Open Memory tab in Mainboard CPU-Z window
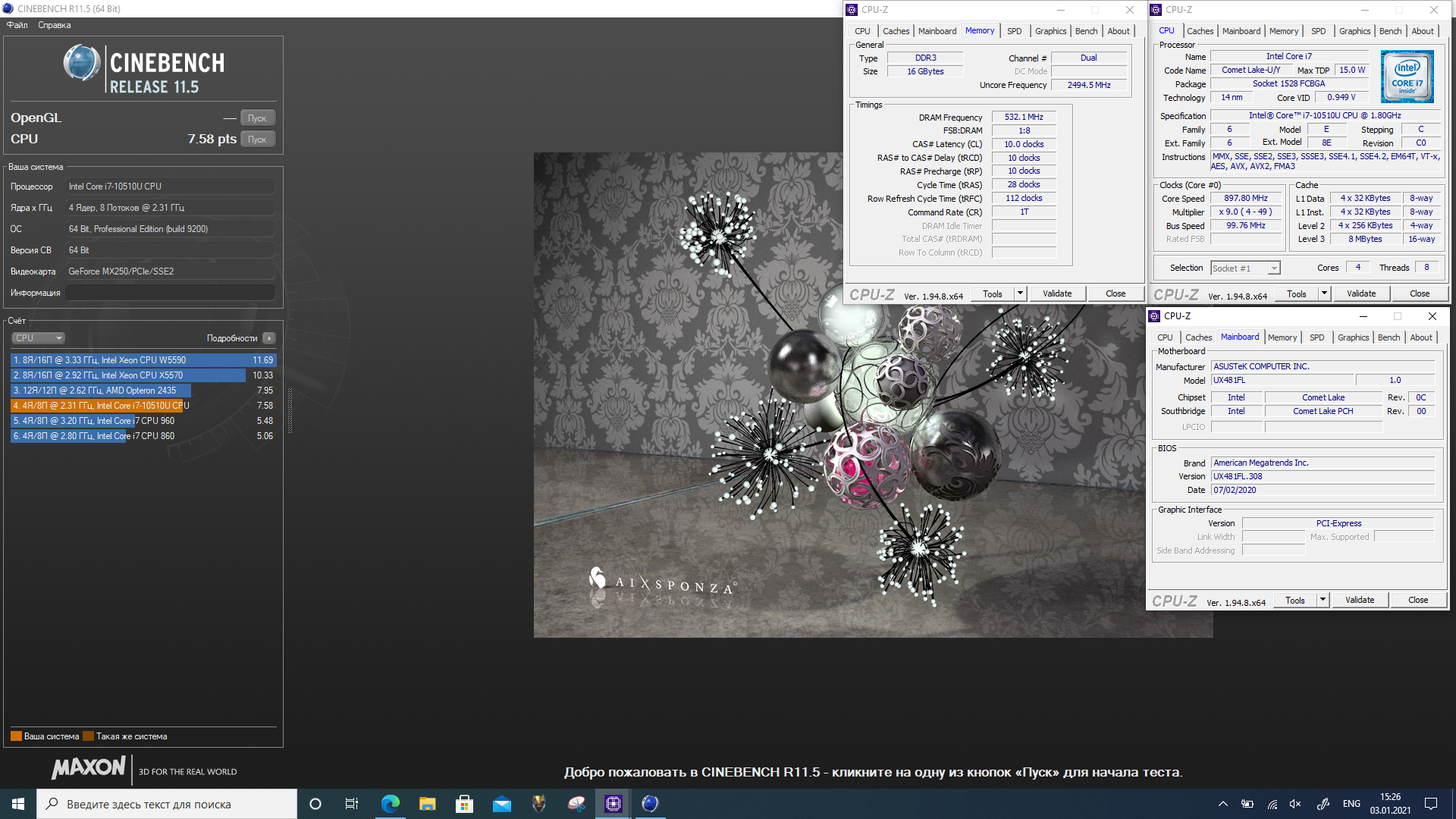The height and width of the screenshot is (819, 1456). coord(1282,337)
